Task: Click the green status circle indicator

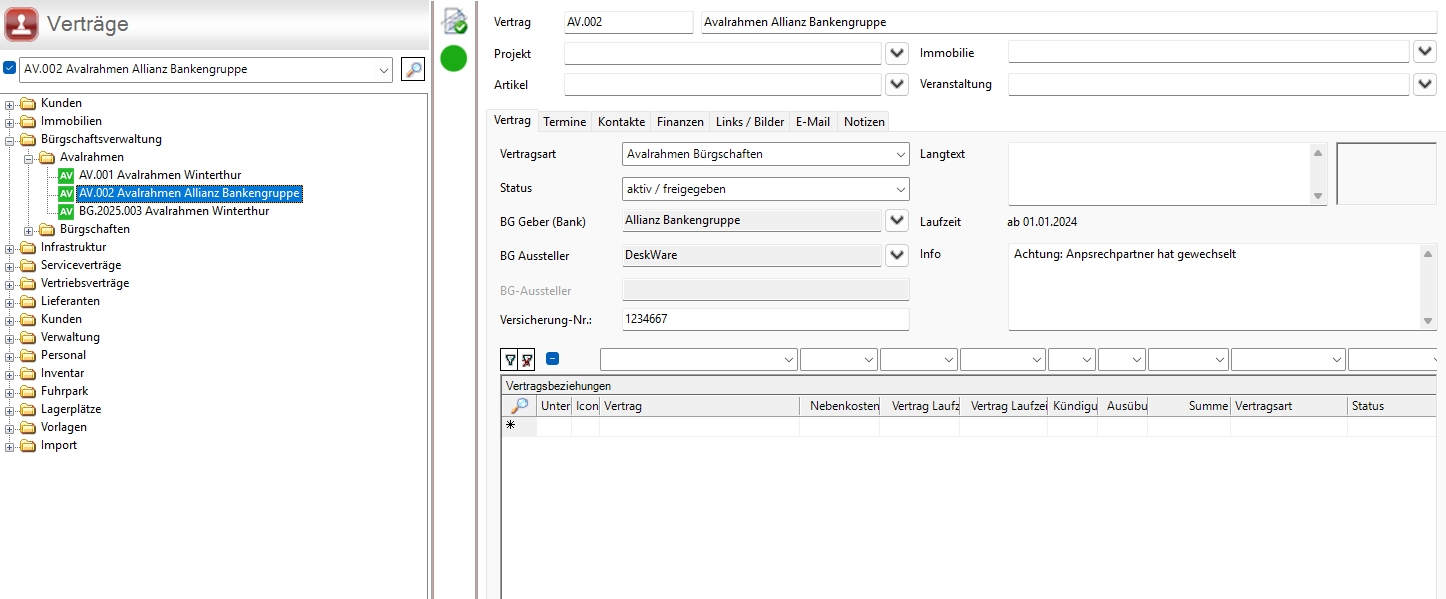Action: click(x=454, y=58)
